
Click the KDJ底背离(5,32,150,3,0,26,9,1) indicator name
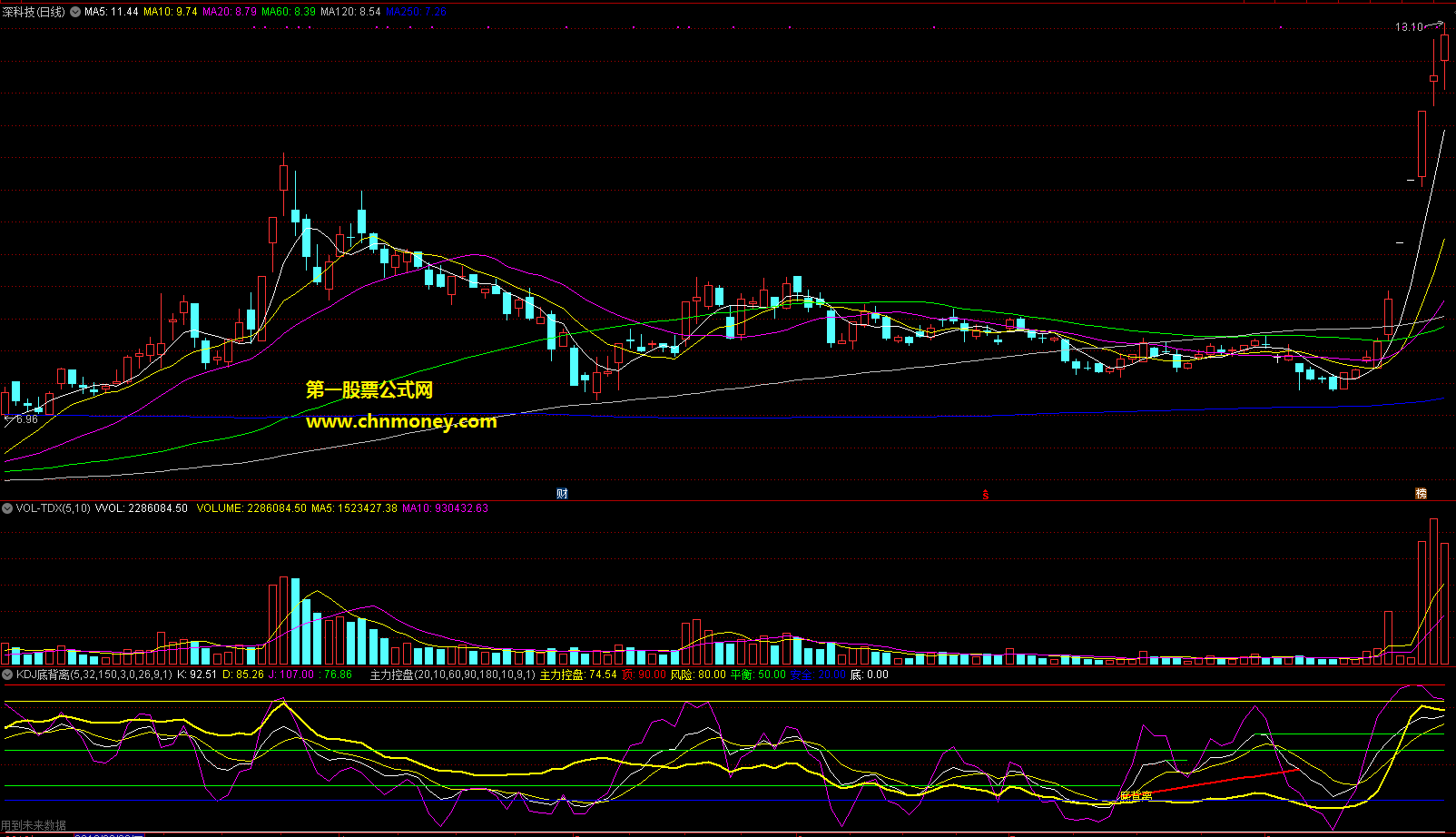(94, 675)
